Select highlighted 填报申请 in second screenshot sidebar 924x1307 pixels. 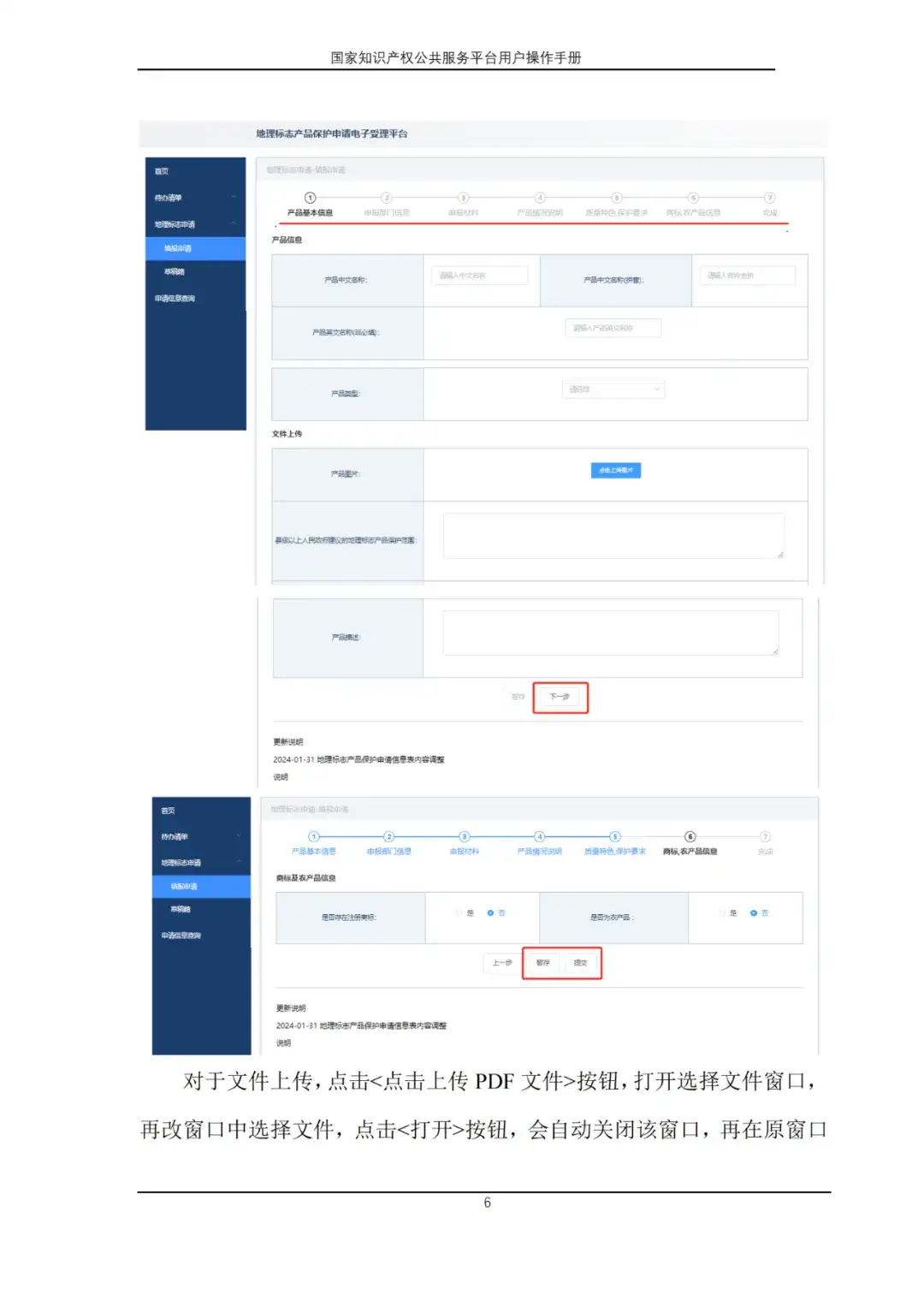pyautogui.click(x=202, y=887)
